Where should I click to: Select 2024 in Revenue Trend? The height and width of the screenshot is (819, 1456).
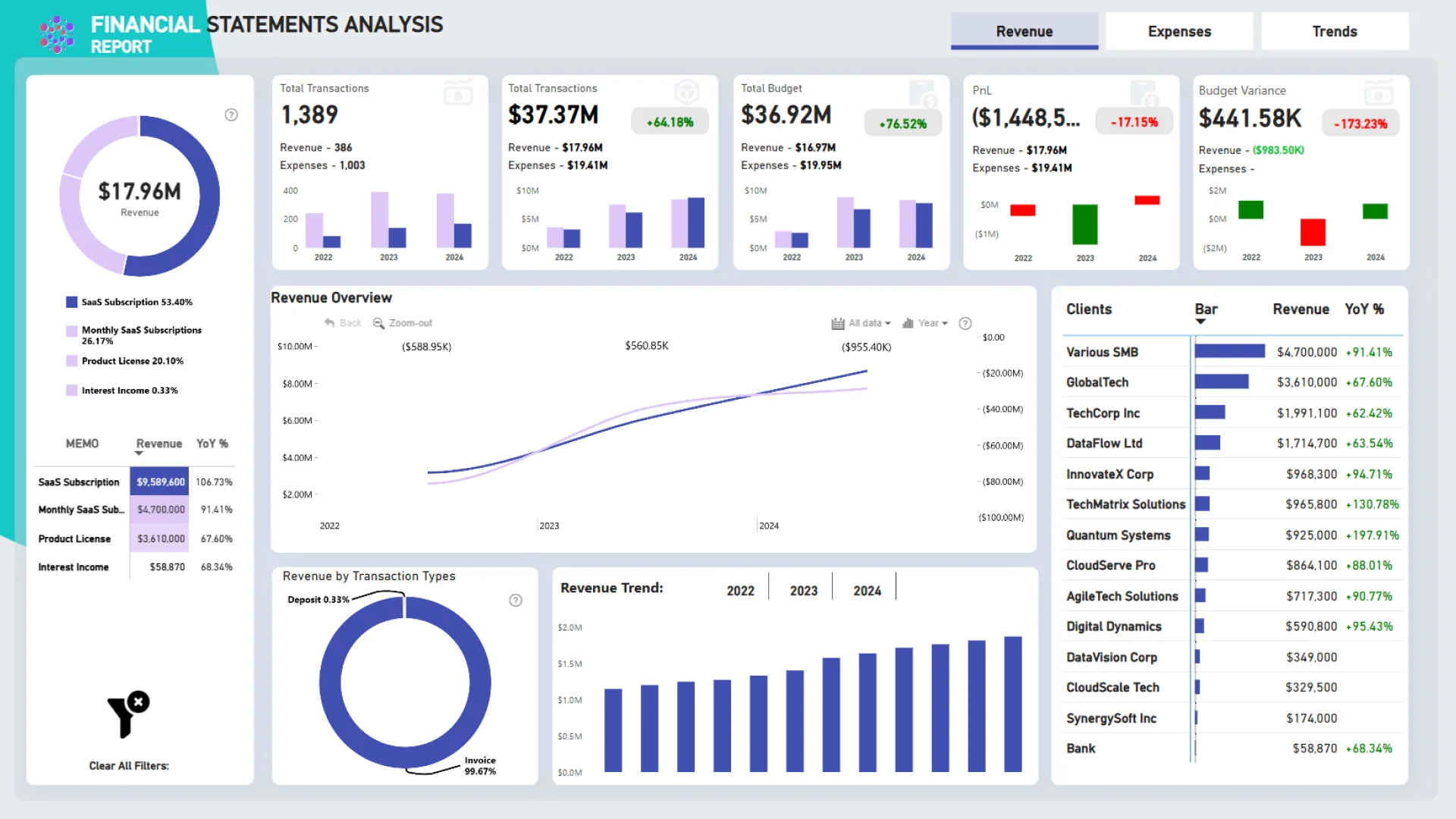[x=867, y=591]
